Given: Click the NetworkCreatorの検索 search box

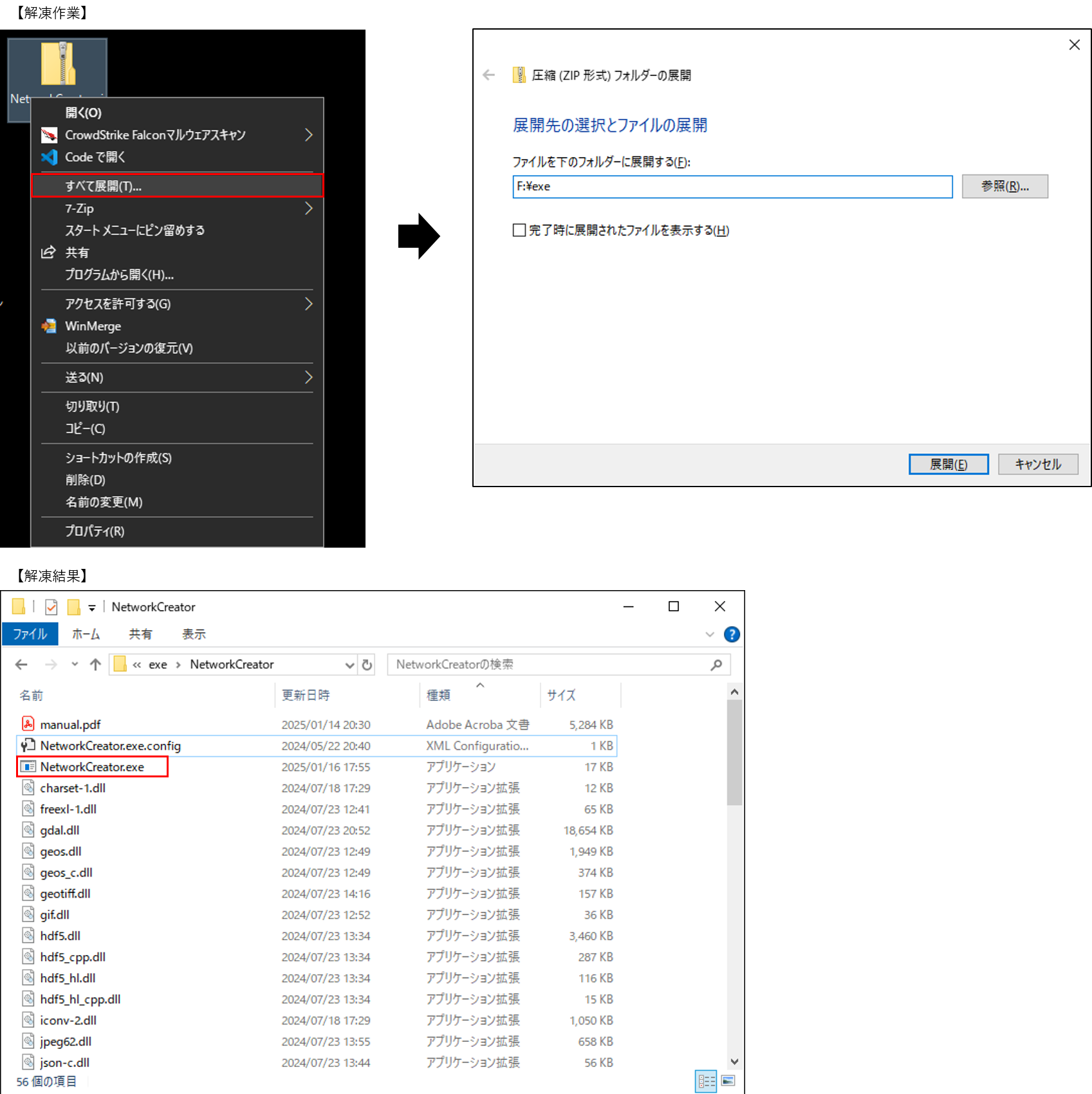Looking at the screenshot, I should [559, 665].
